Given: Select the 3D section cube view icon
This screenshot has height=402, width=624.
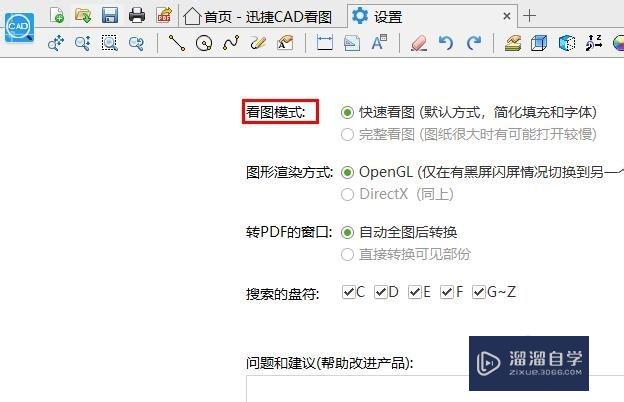Looking at the screenshot, I should point(567,43).
